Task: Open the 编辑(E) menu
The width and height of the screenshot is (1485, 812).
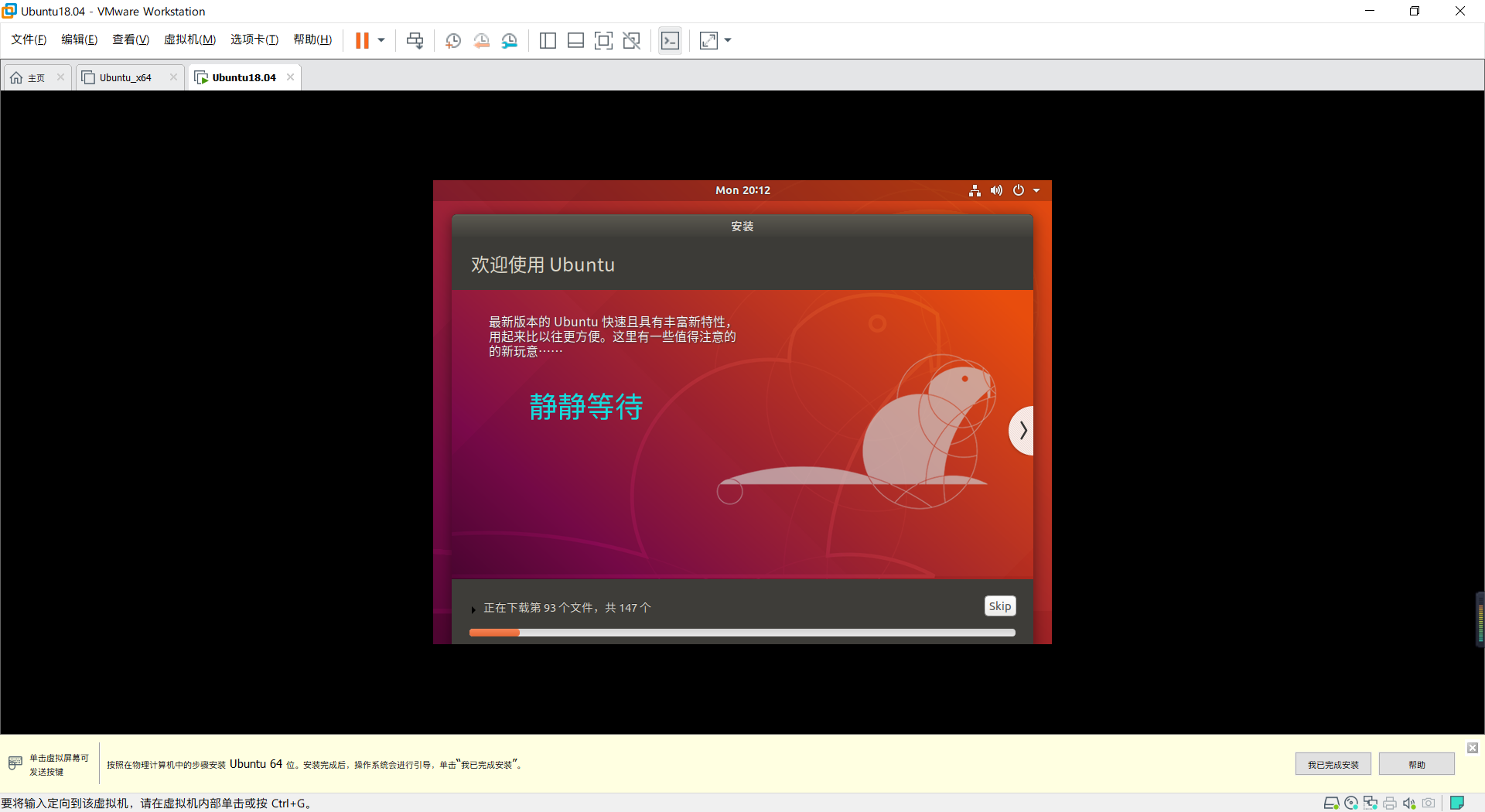Action: tap(80, 39)
